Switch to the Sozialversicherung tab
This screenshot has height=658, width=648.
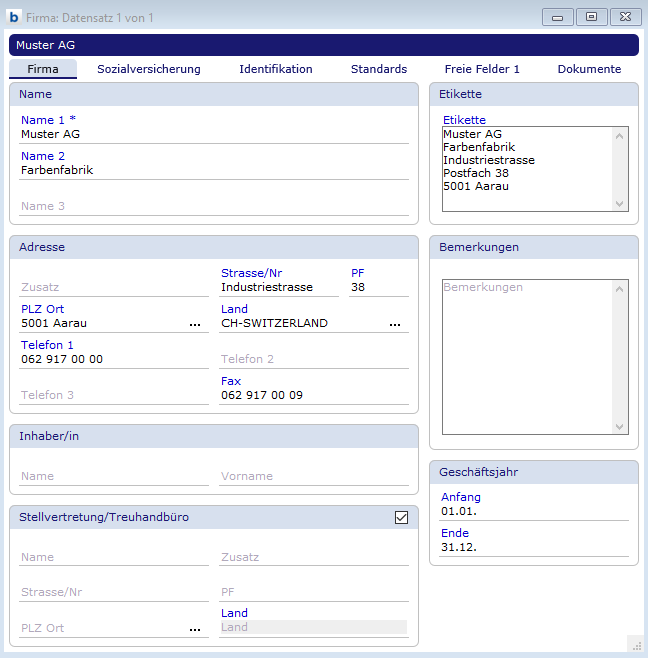(x=149, y=69)
